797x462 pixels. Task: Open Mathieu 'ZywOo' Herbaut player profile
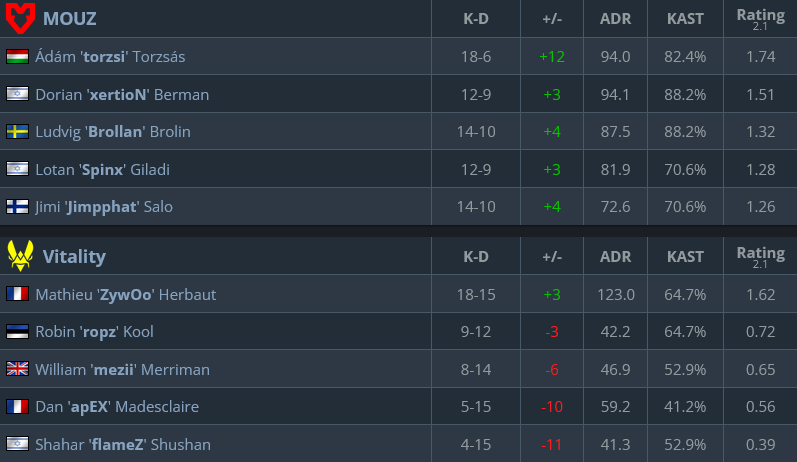[126, 294]
